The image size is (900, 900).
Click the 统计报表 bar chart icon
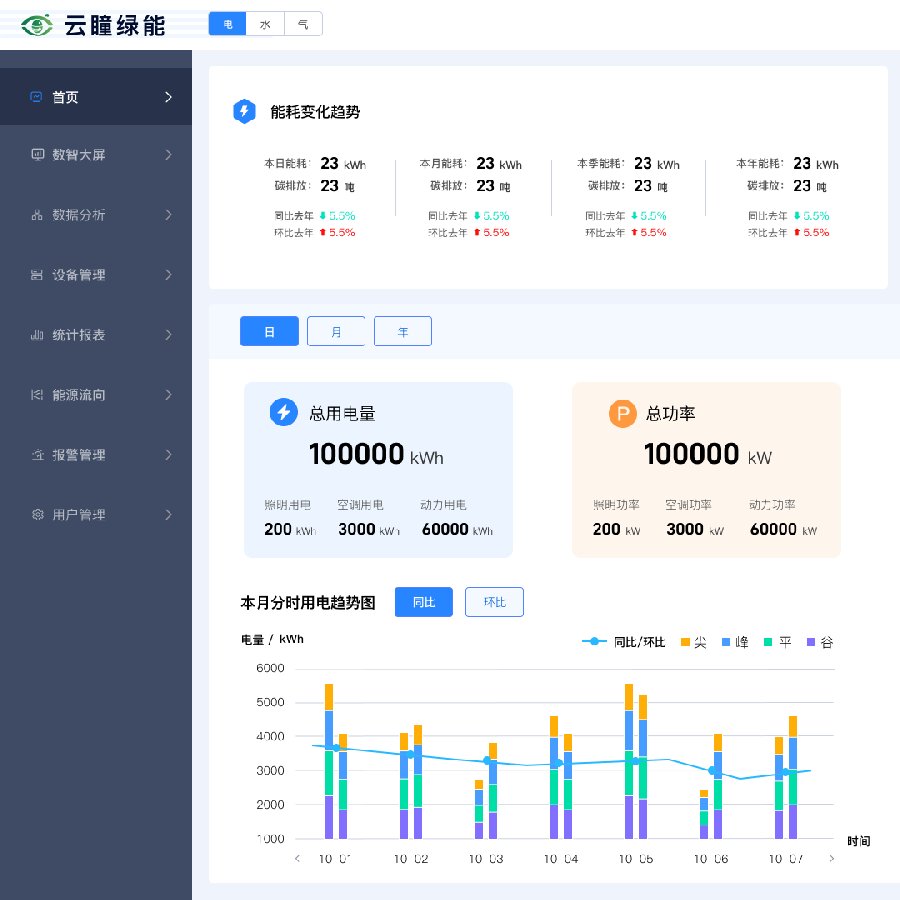(x=37, y=335)
